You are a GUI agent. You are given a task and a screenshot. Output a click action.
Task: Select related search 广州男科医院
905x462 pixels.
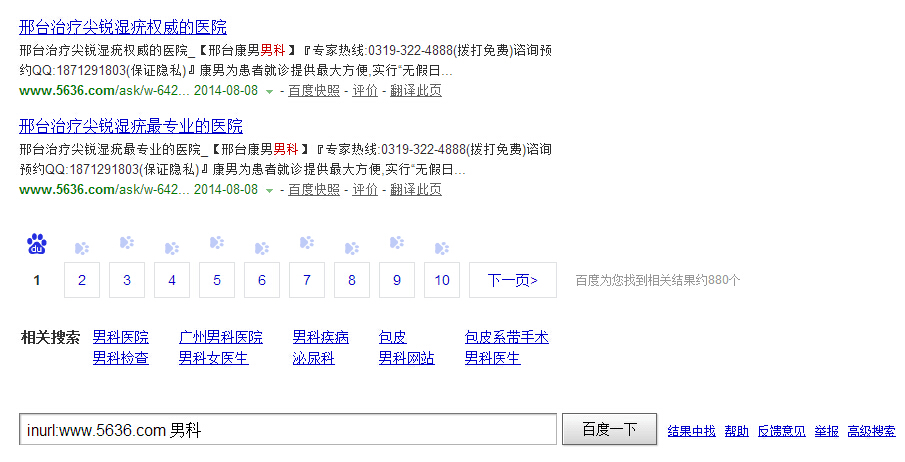coord(221,338)
